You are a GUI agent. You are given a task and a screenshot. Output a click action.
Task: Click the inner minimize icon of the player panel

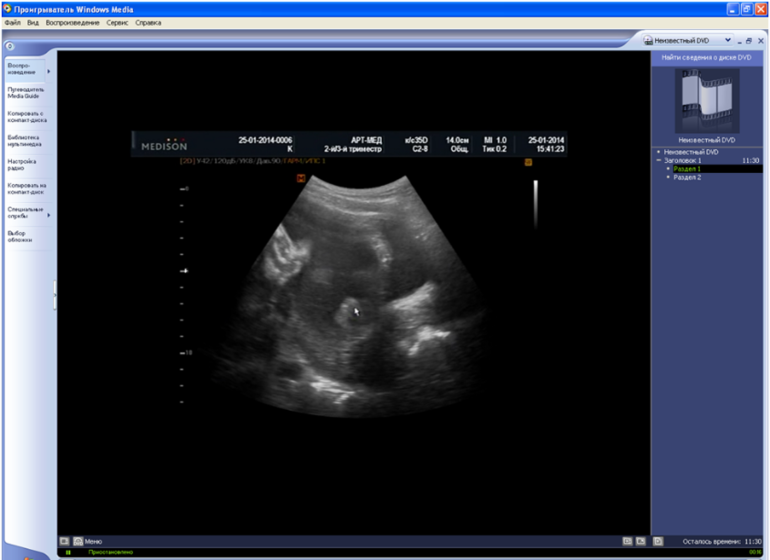[740, 41]
